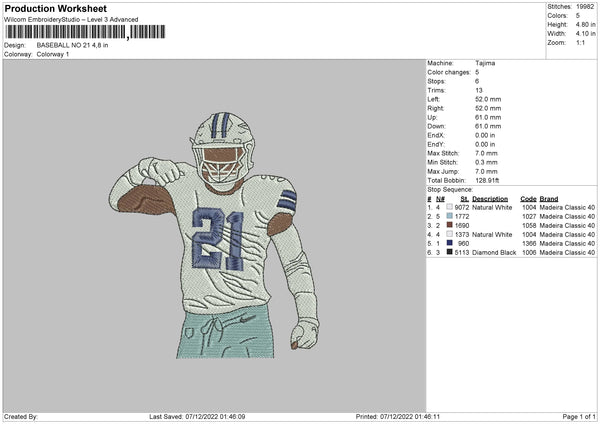Click the machine value 'Tajima'
This screenshot has width=600, height=424.
[x=485, y=63]
